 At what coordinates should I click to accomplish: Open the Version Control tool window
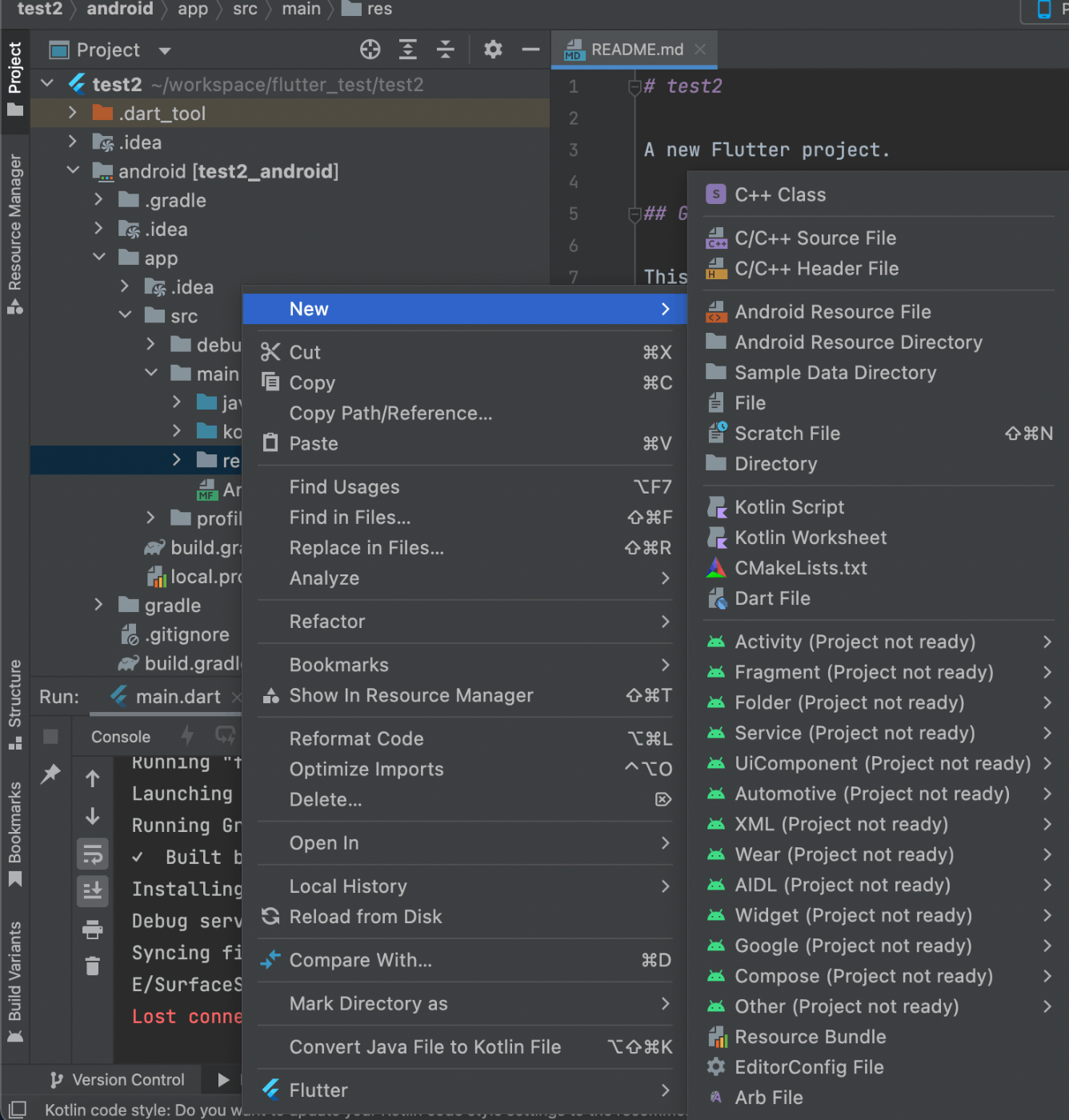pyautogui.click(x=117, y=1079)
